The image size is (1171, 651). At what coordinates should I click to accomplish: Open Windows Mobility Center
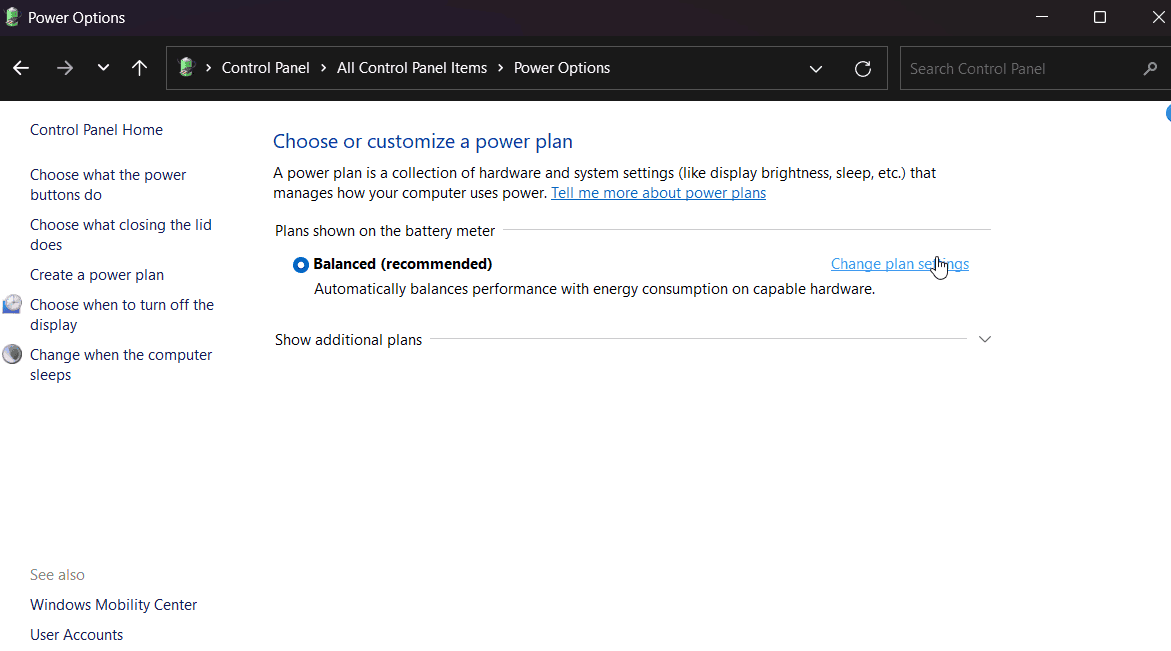click(114, 605)
